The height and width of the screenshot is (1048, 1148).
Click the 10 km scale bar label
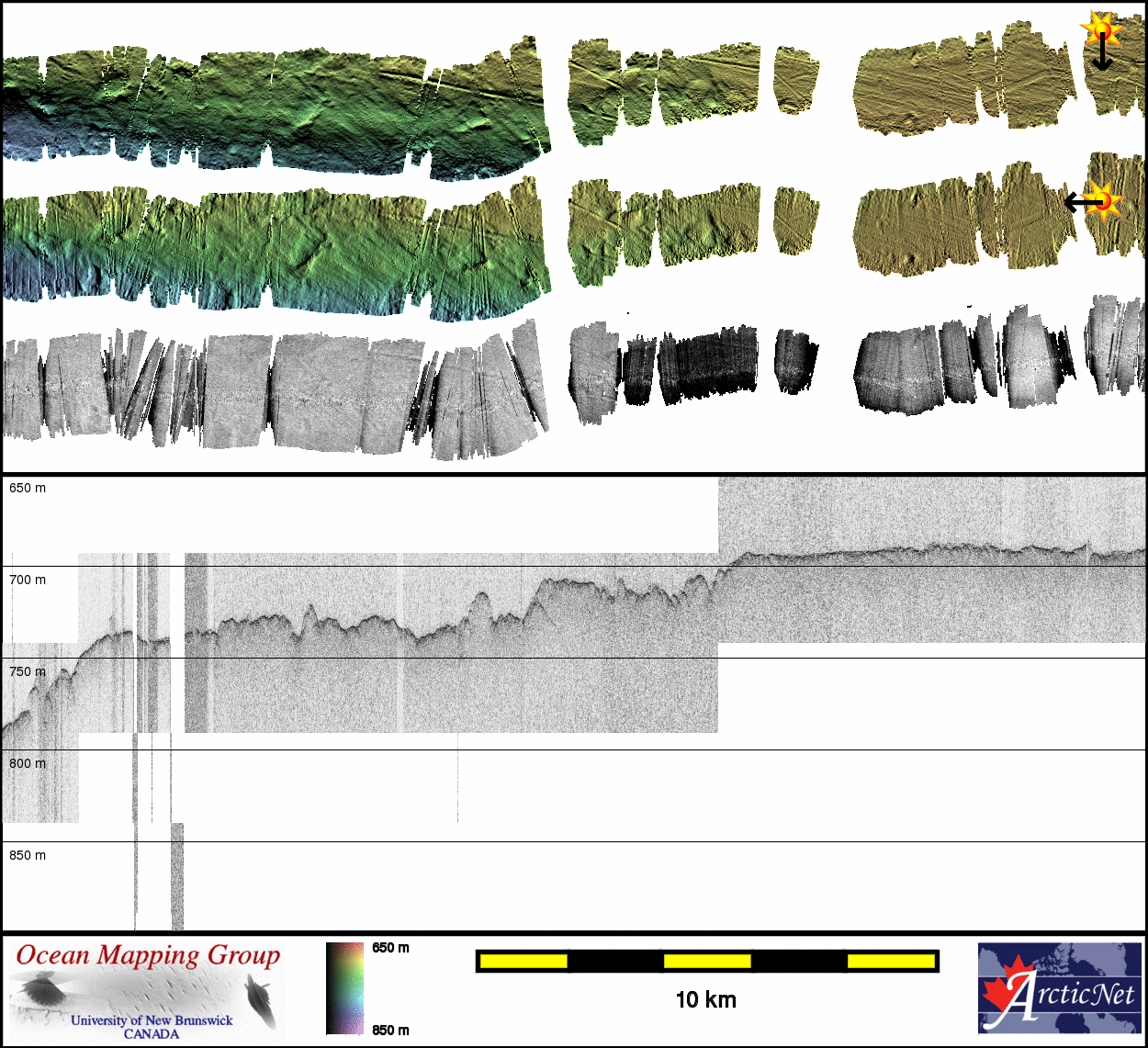705,1000
